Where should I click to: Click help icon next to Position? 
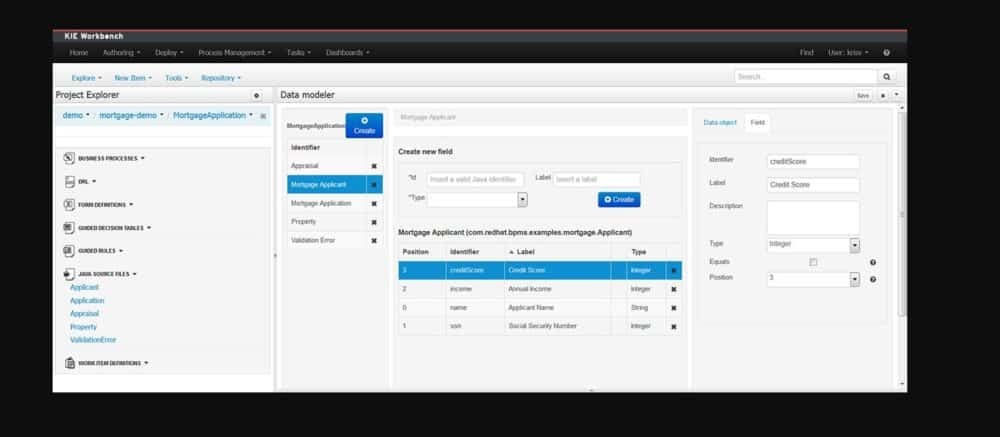point(873,279)
